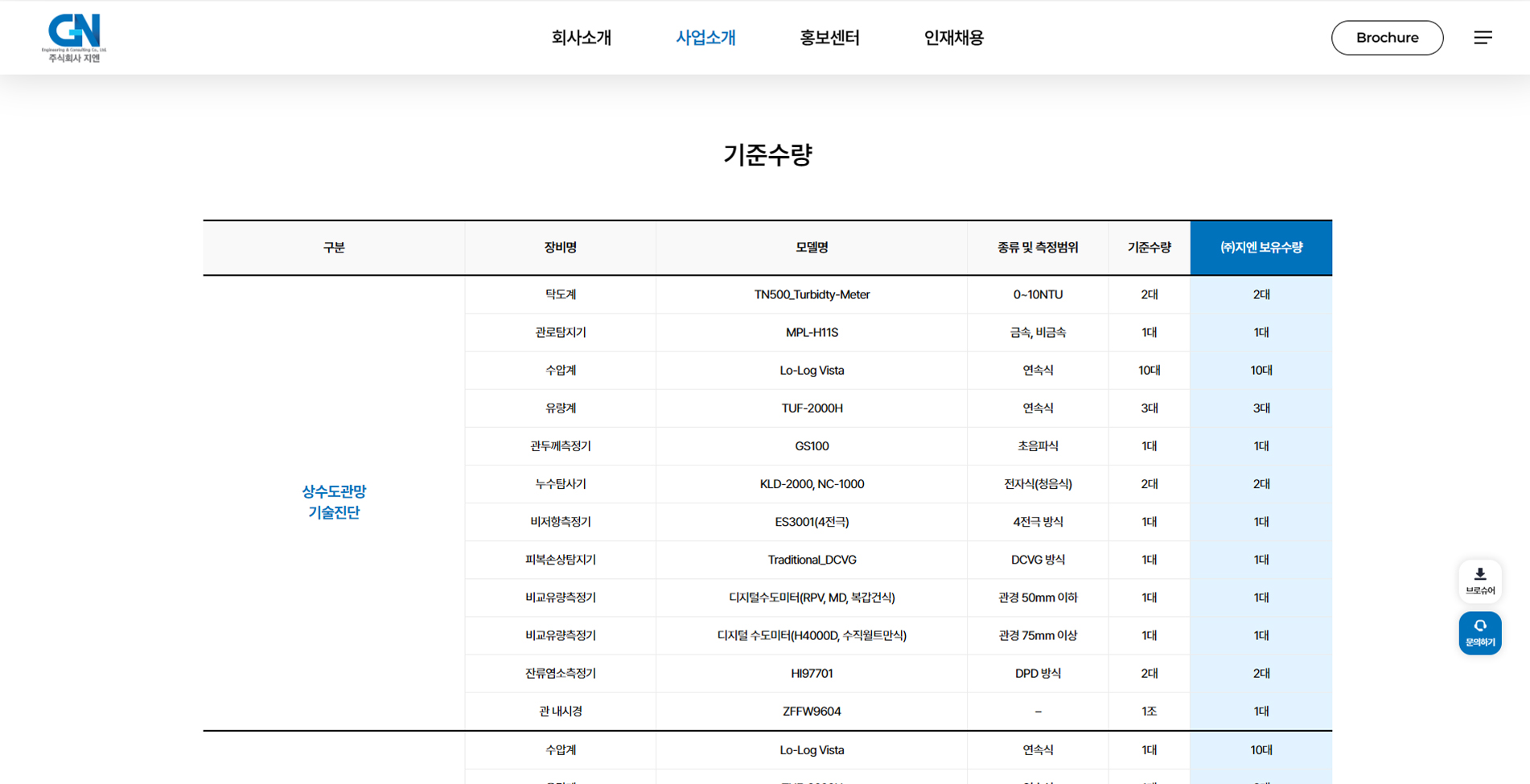Select the 상수도관망 기술진단 category cell
Screen dimensions: 1530x784
click(x=334, y=502)
